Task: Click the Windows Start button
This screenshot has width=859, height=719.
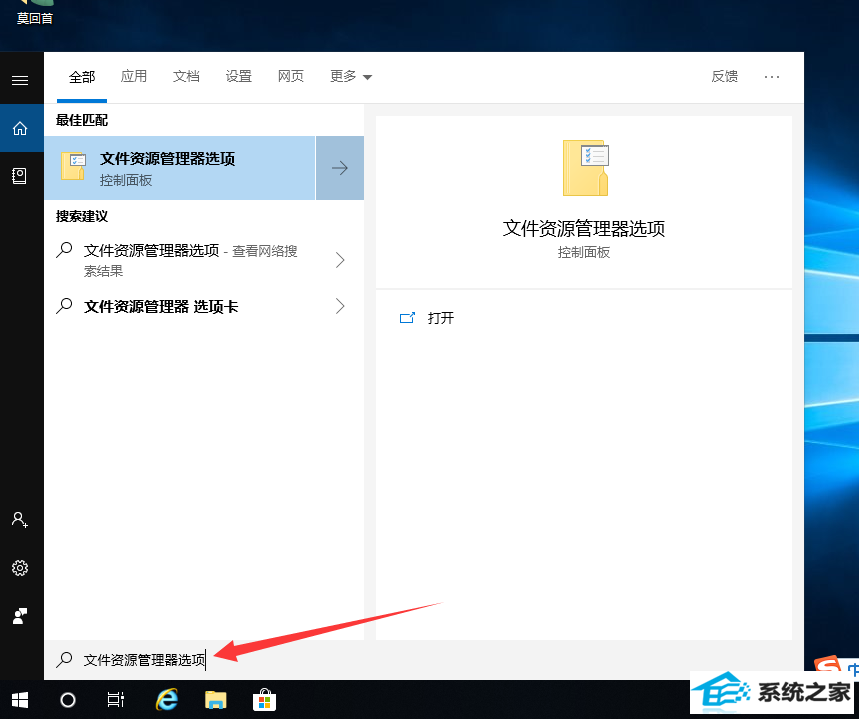Action: point(20,700)
